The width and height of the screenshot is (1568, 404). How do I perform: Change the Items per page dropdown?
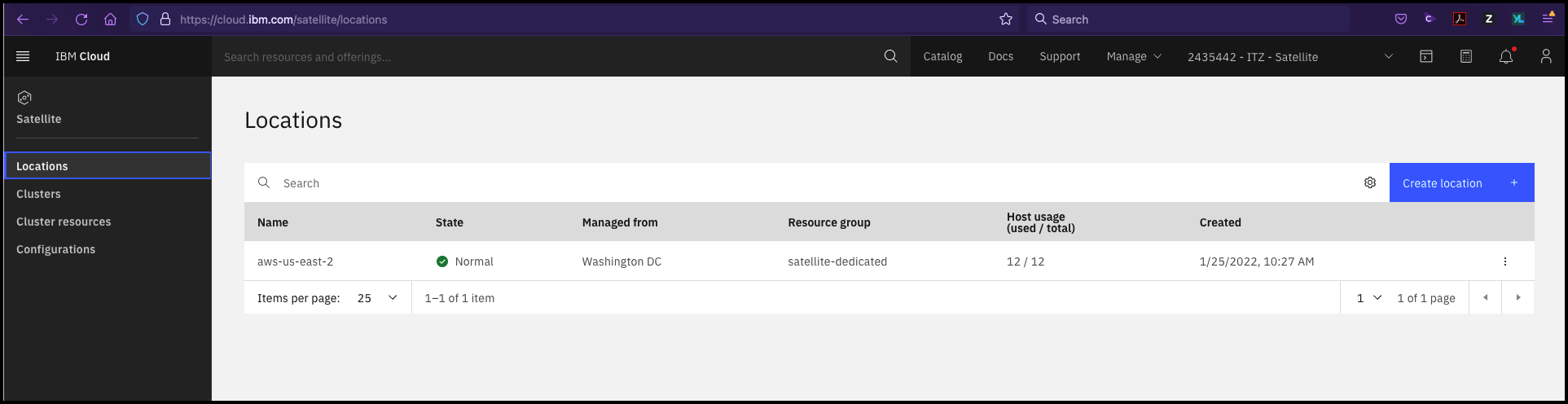click(377, 298)
